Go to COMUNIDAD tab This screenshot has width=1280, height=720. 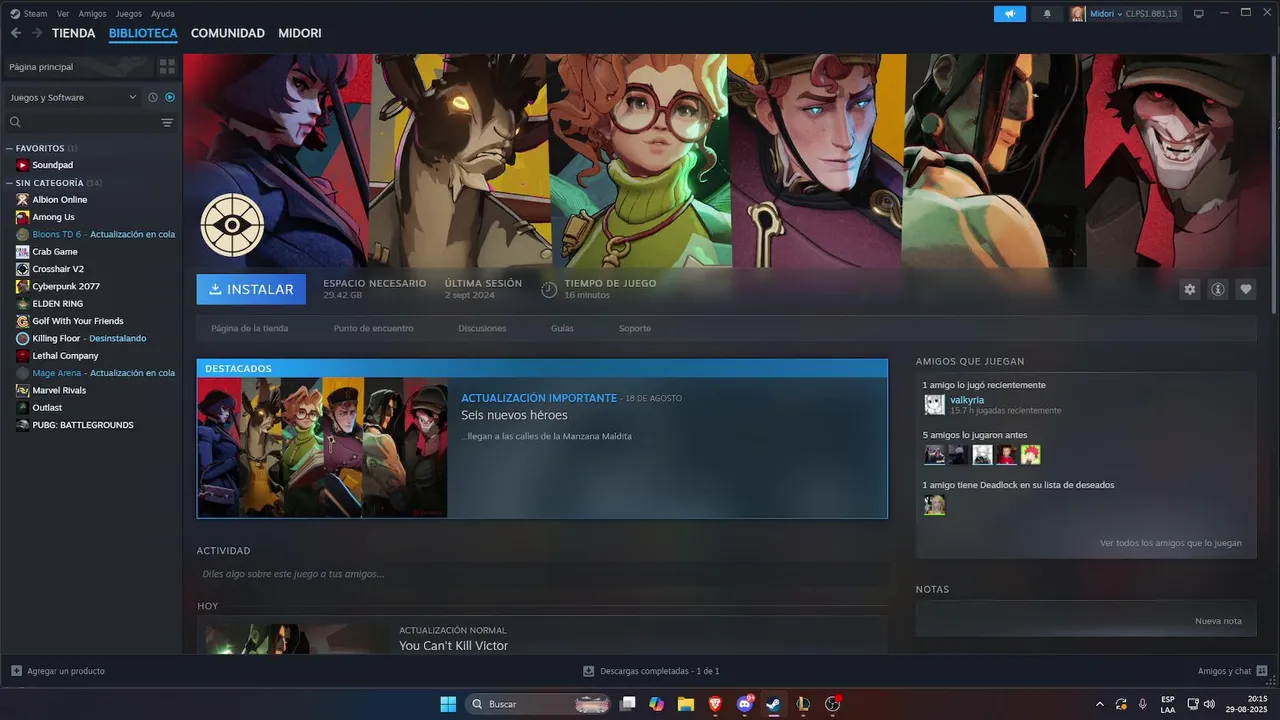pos(228,33)
